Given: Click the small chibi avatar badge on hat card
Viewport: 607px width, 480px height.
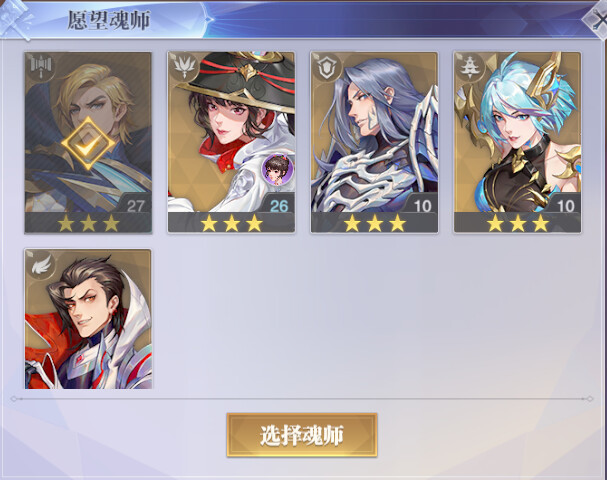Looking at the screenshot, I should (x=277, y=169).
